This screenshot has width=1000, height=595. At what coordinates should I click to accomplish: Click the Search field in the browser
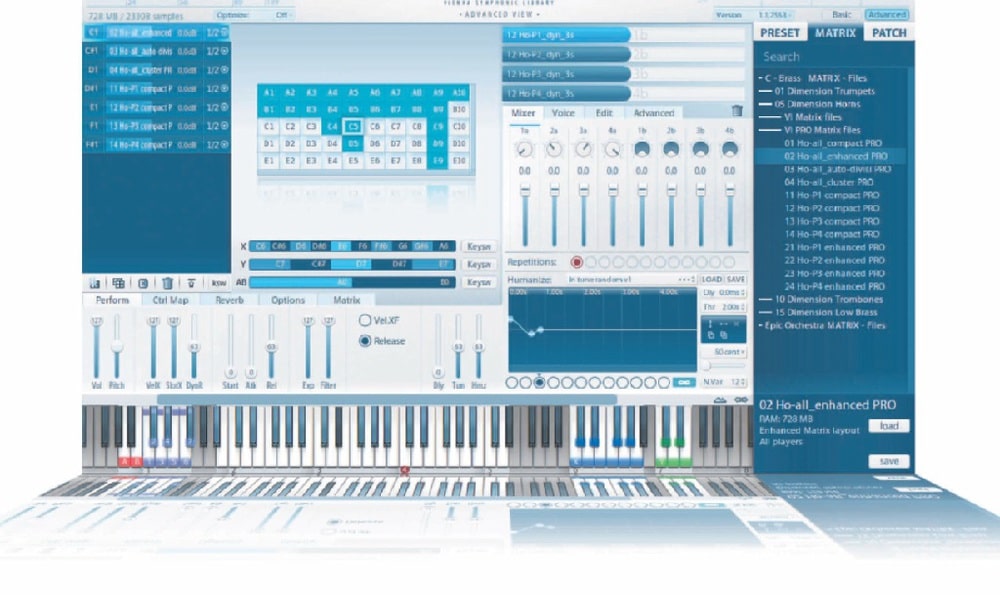832,57
